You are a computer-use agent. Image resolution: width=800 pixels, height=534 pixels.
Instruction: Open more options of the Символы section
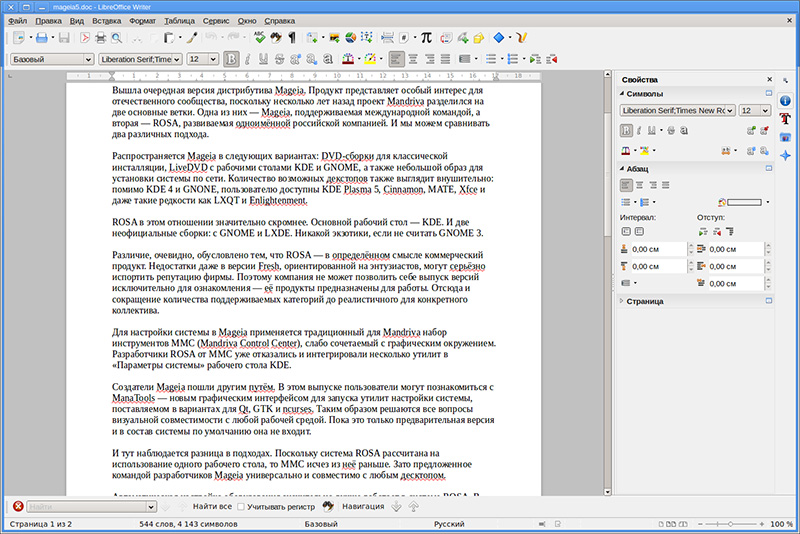point(769,93)
